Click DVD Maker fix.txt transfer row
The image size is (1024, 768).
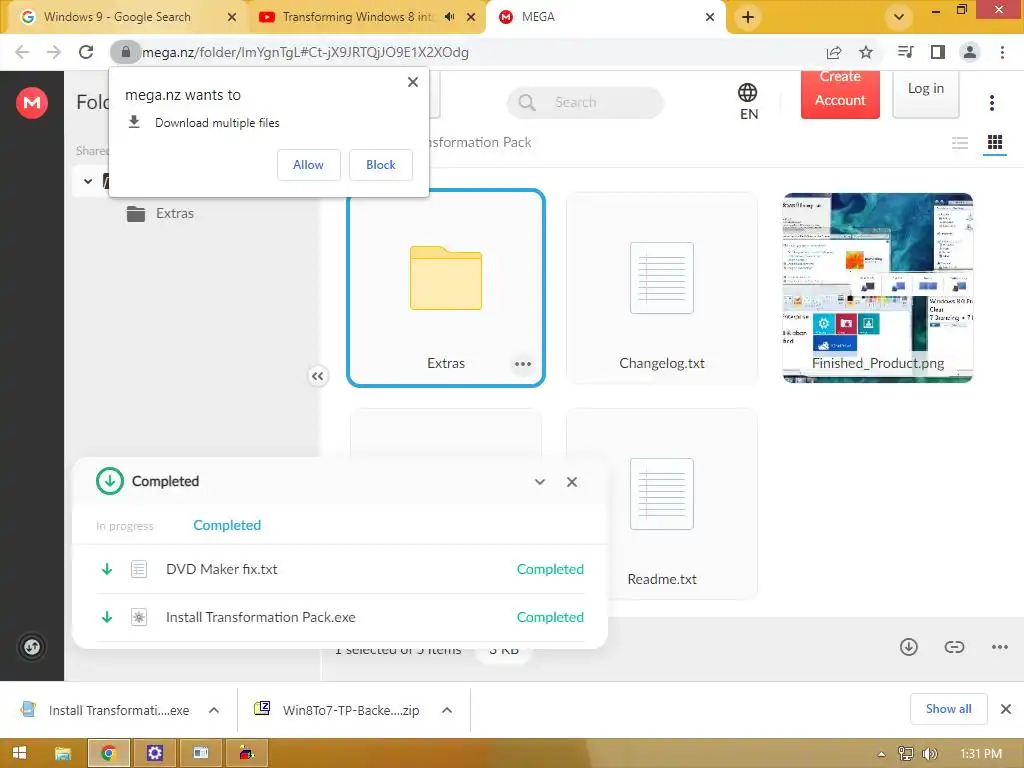340,569
